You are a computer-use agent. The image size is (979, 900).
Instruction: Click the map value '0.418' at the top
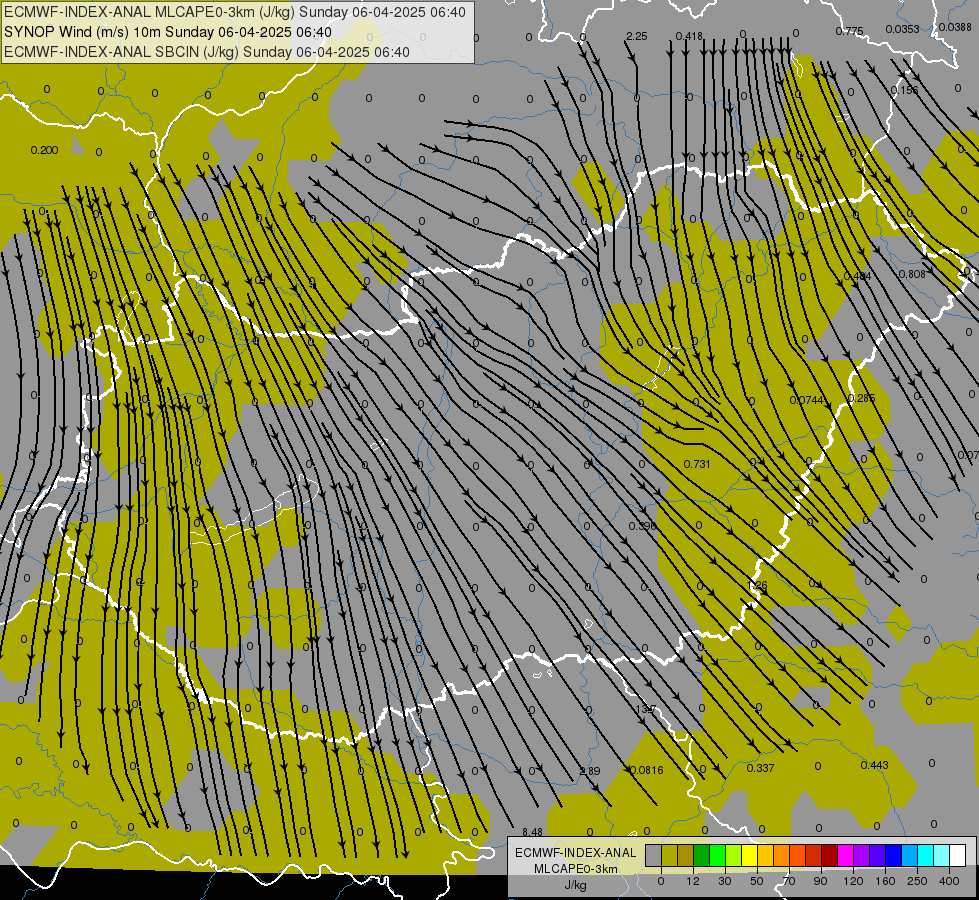tap(689, 36)
